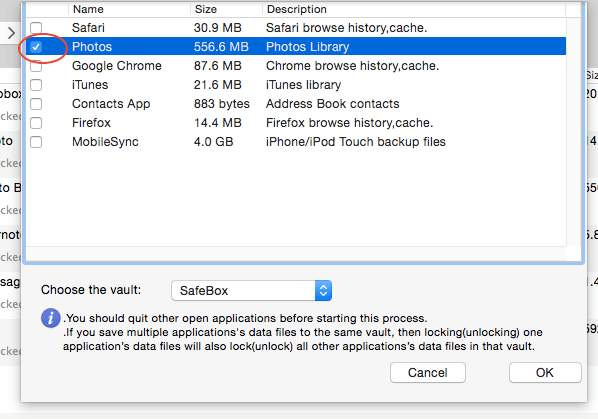Click the Cancel button
This screenshot has width=598, height=419.
pyautogui.click(x=428, y=372)
